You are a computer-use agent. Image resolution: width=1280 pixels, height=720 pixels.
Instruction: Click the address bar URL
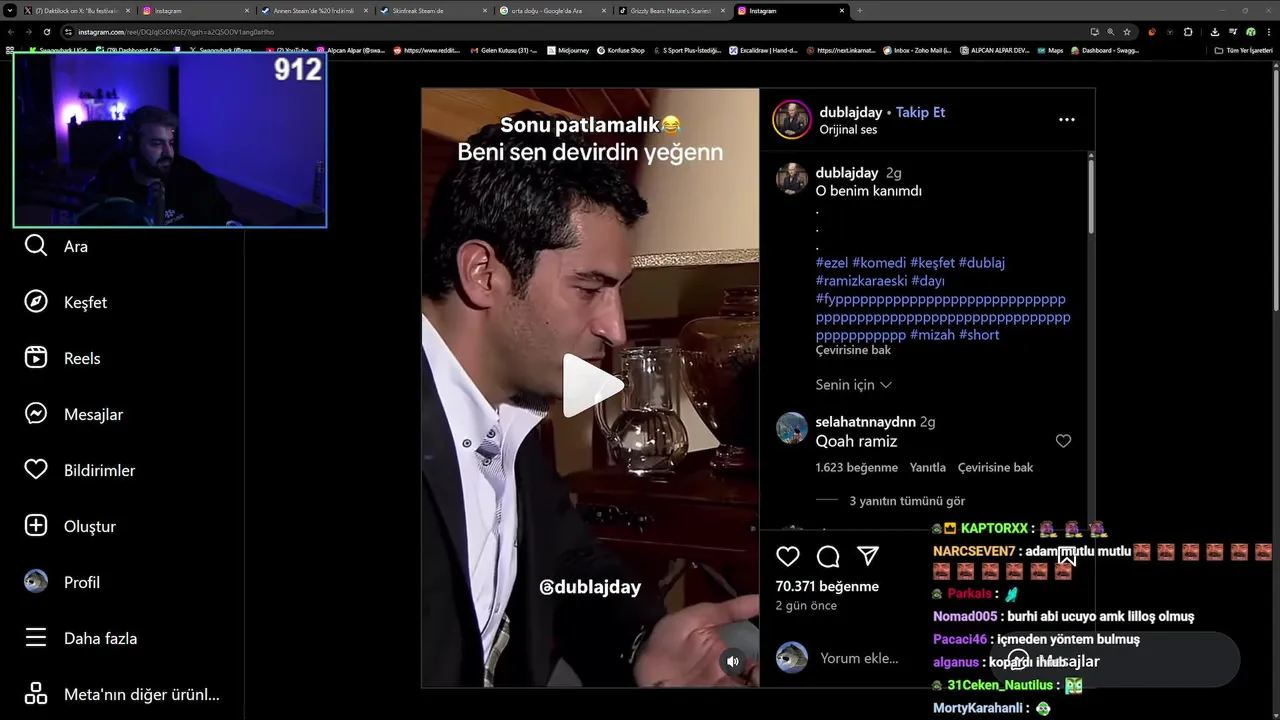(x=176, y=32)
